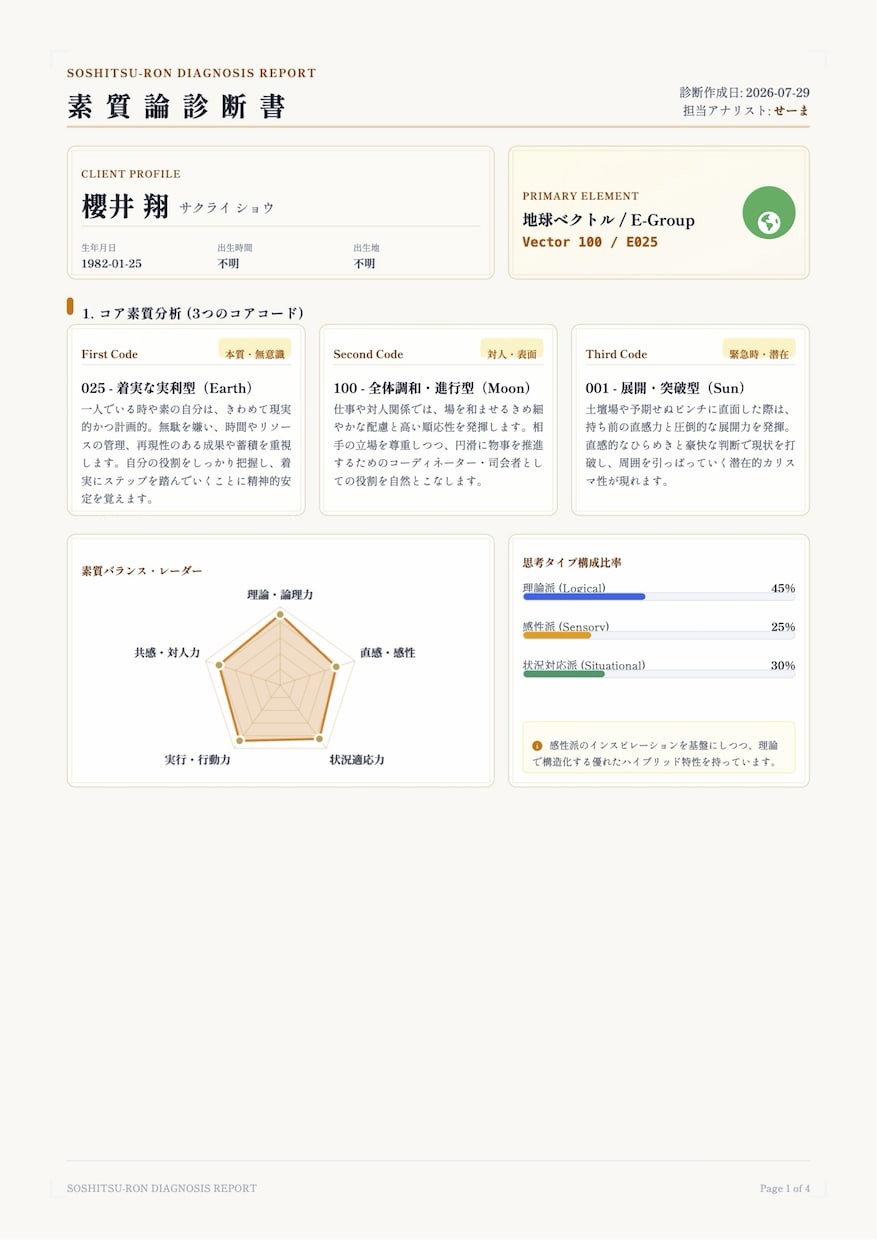The width and height of the screenshot is (877, 1240).
Task: Click the furigana サクライ ショウ
Action: [x=227, y=208]
